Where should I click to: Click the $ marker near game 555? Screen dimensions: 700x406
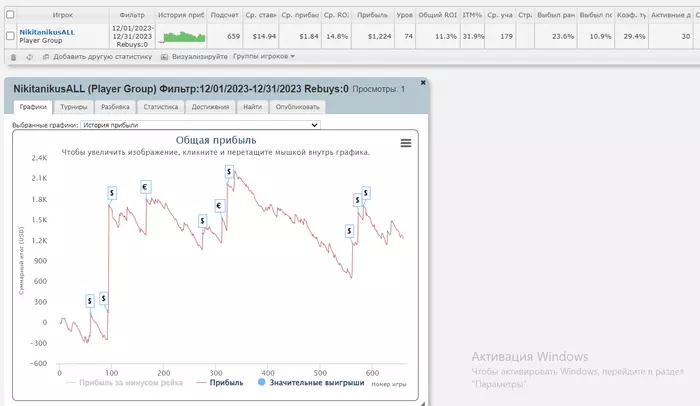(349, 231)
